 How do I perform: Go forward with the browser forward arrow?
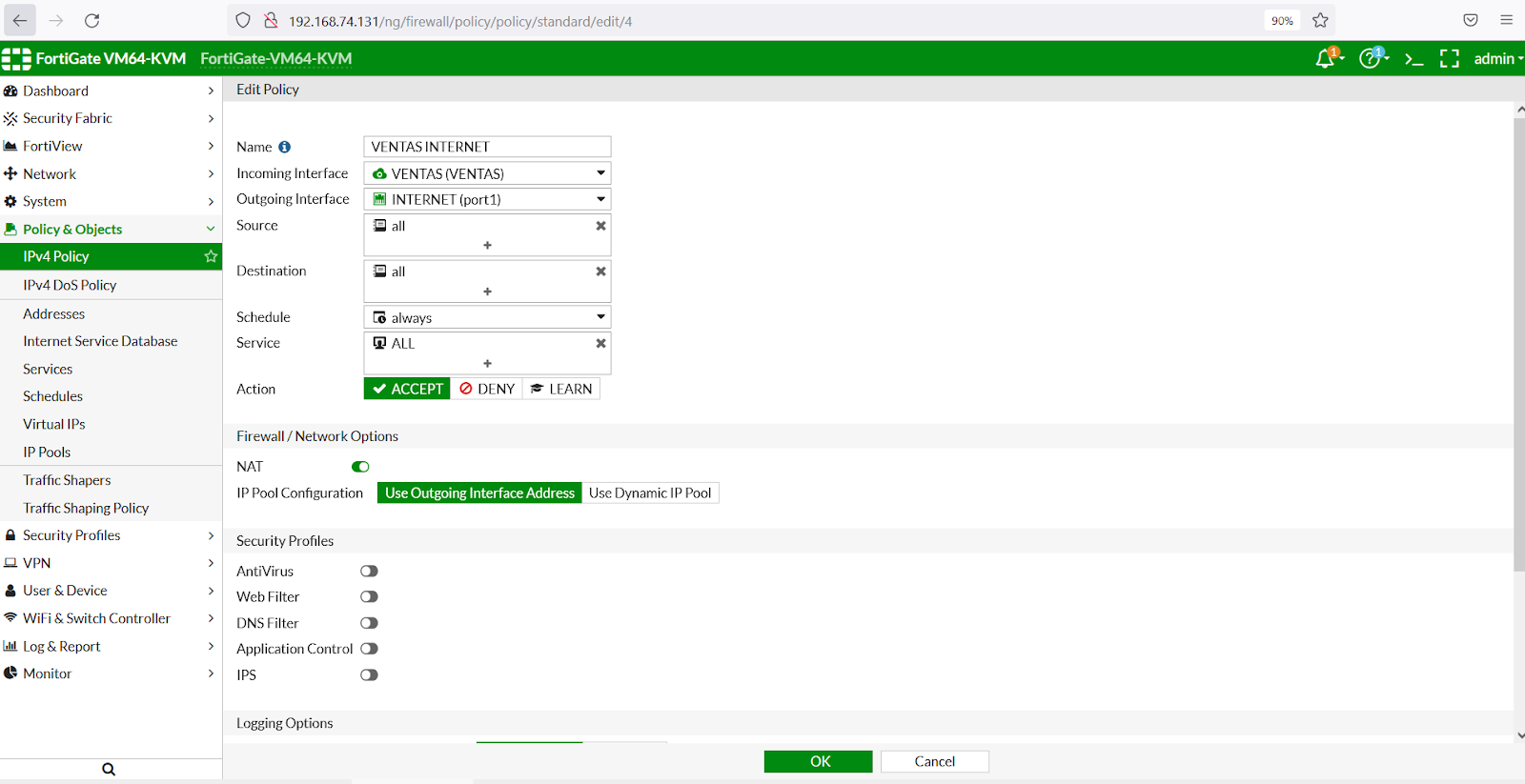click(56, 20)
